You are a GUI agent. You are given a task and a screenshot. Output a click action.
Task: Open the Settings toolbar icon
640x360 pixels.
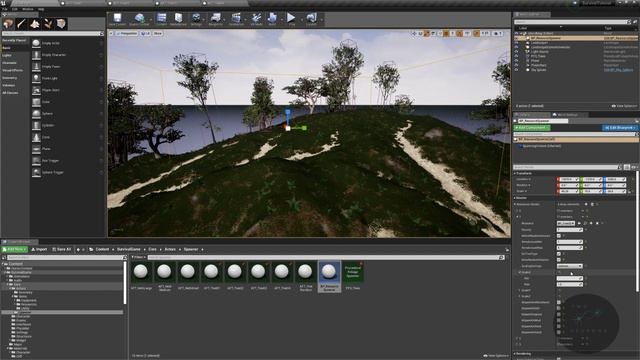(x=196, y=19)
